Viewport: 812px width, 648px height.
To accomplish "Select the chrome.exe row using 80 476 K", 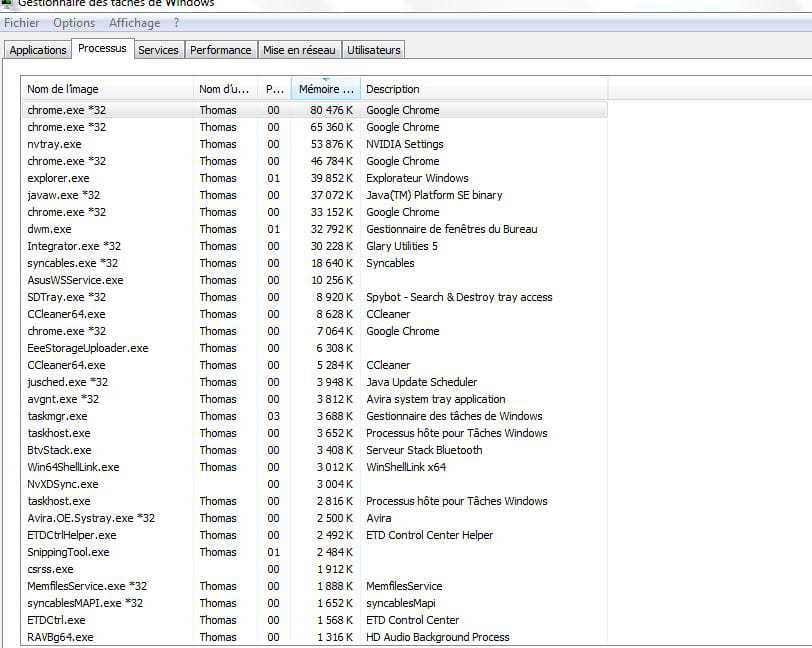I will point(314,110).
